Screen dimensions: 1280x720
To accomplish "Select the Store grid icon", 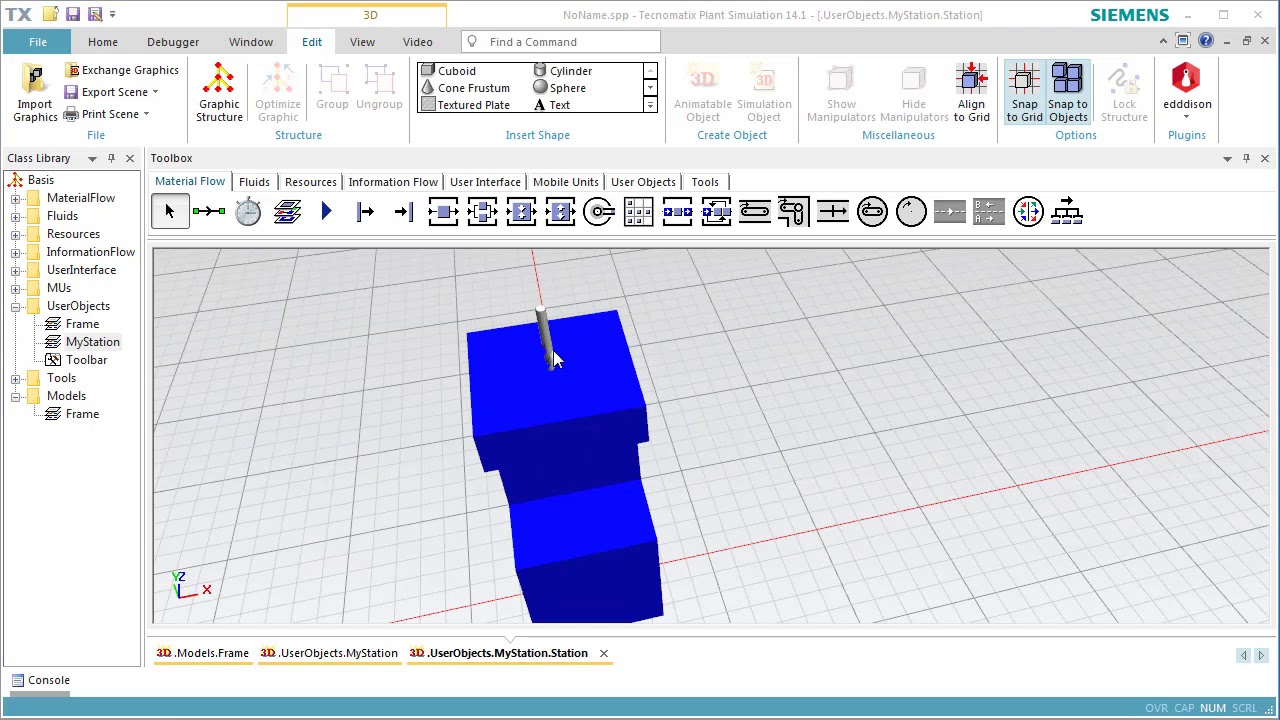I will 638,211.
